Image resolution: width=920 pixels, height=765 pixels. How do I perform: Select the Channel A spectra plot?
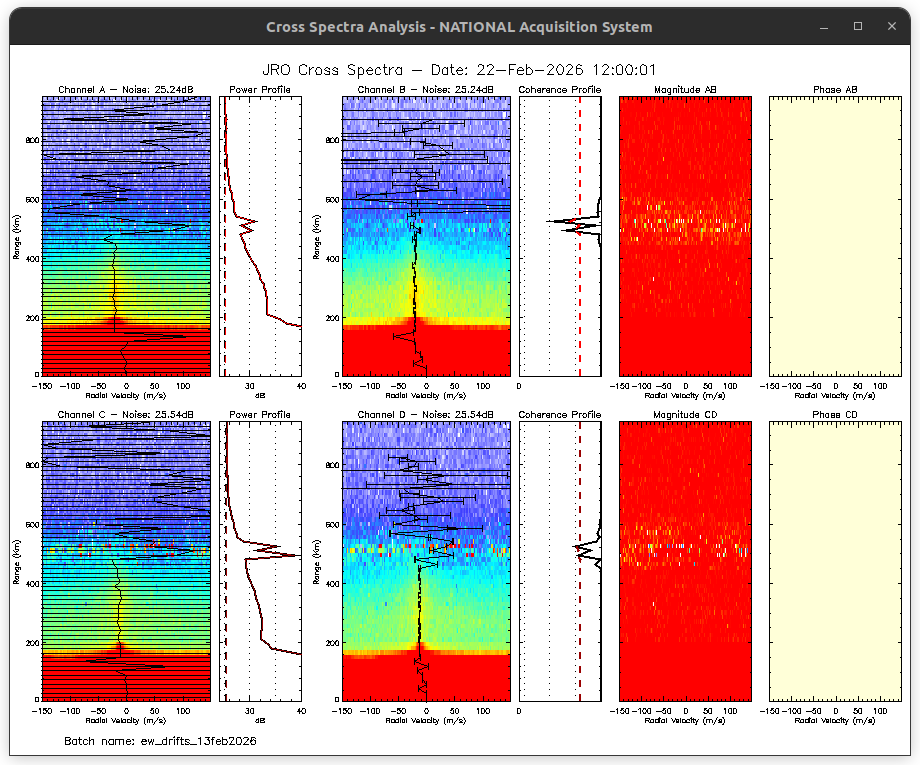click(126, 236)
